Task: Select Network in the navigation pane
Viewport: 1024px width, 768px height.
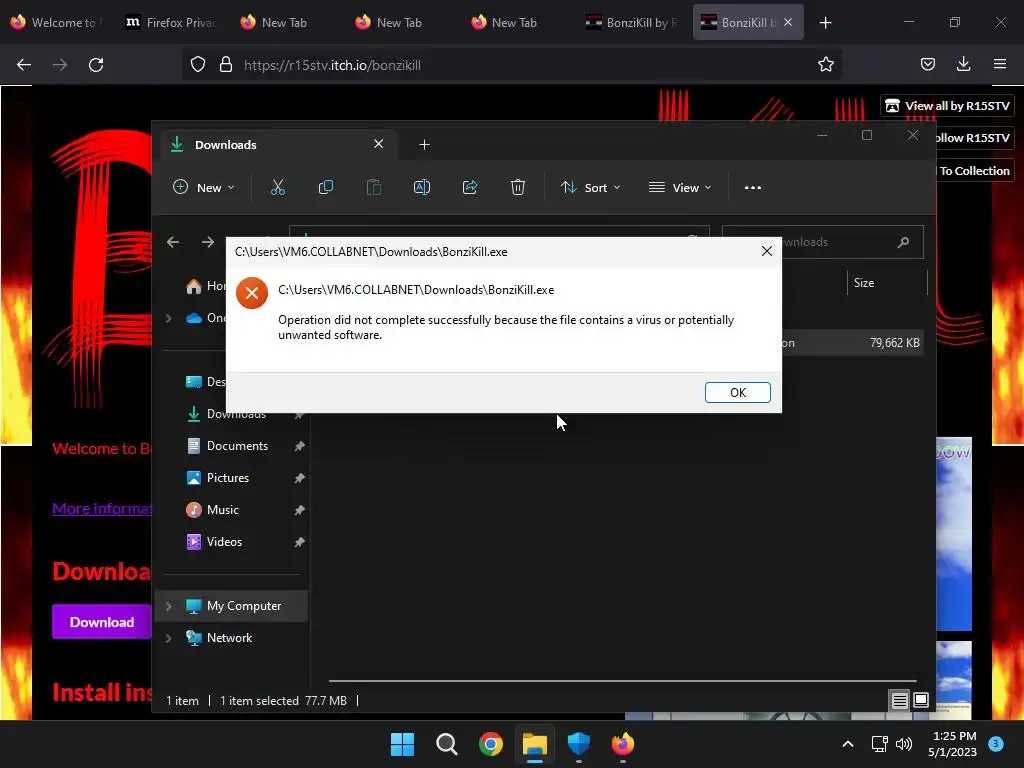Action: (x=229, y=637)
